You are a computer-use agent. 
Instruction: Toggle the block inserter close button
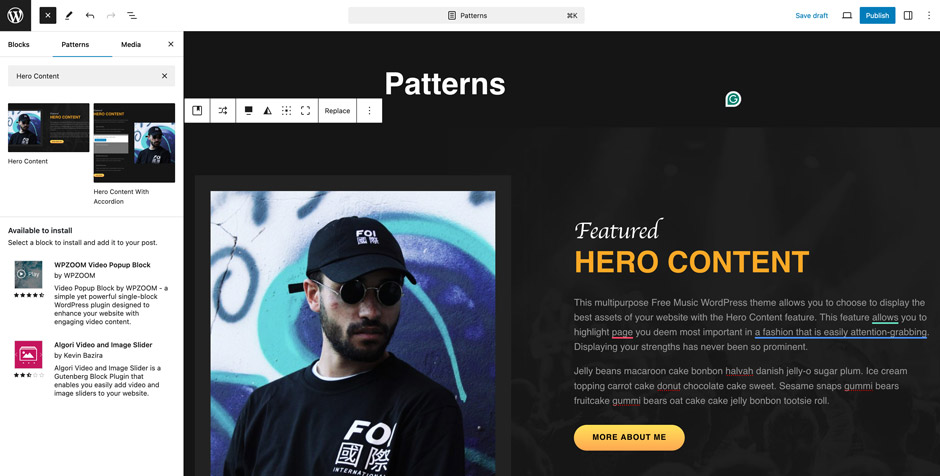coord(48,16)
